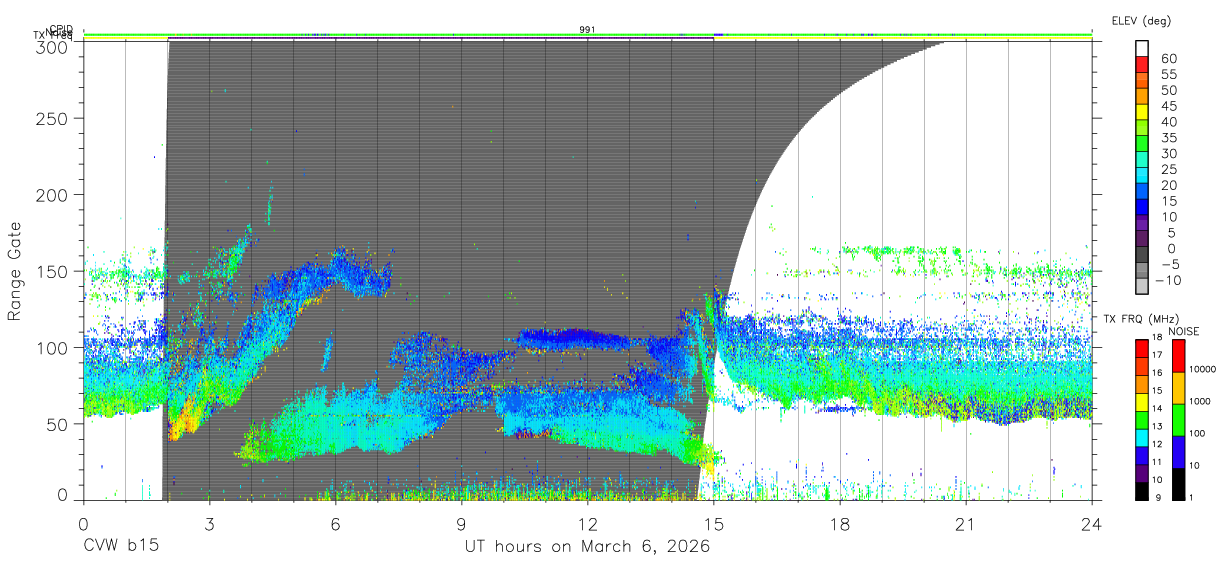The height and width of the screenshot is (567, 1228).
Task: Click the '3' hour tick on time axis
Action: pos(210,523)
